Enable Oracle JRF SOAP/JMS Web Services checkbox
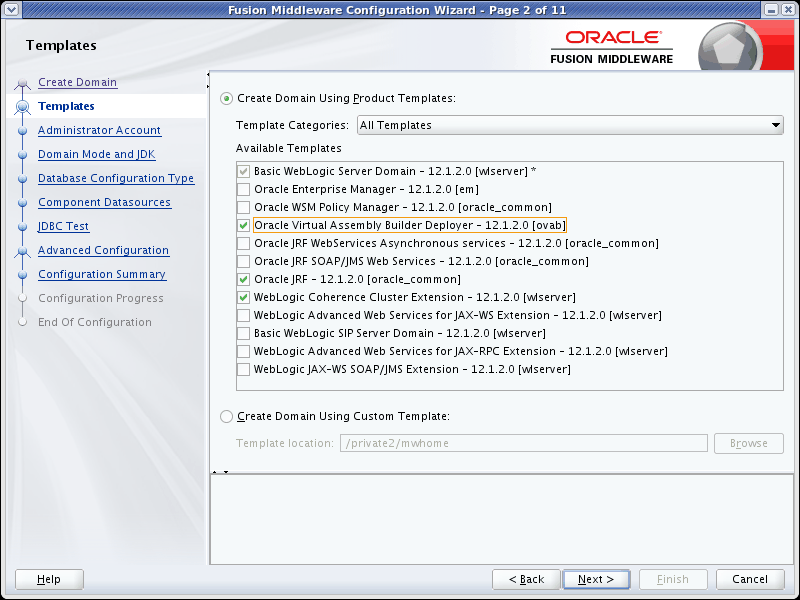 click(243, 261)
